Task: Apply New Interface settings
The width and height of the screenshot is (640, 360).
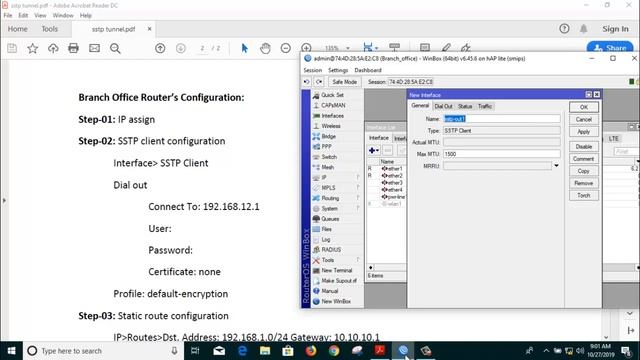Action: point(584,132)
